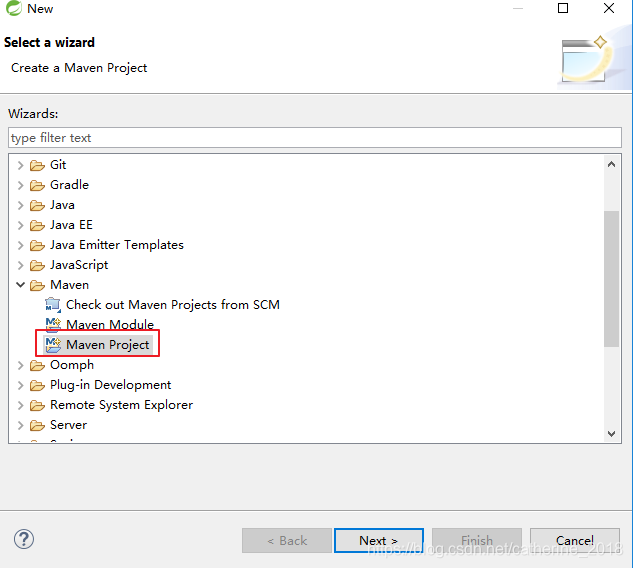Click the Wizards list scrollbar thumb
Image resolution: width=633 pixels, height=568 pixels.
pos(611,279)
